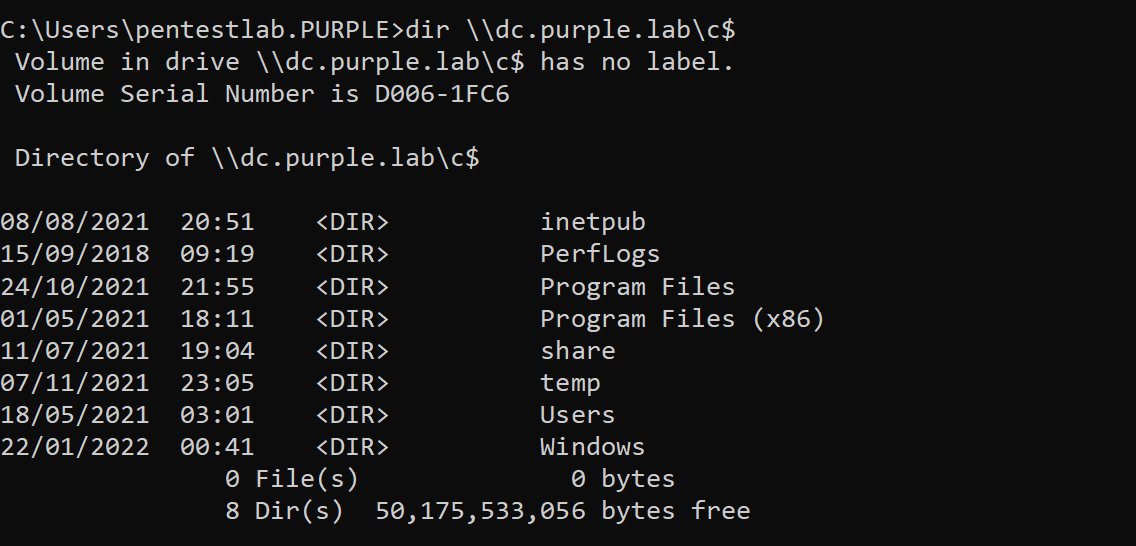
Task: Click the "Directory of" path line
Action: 247,158
